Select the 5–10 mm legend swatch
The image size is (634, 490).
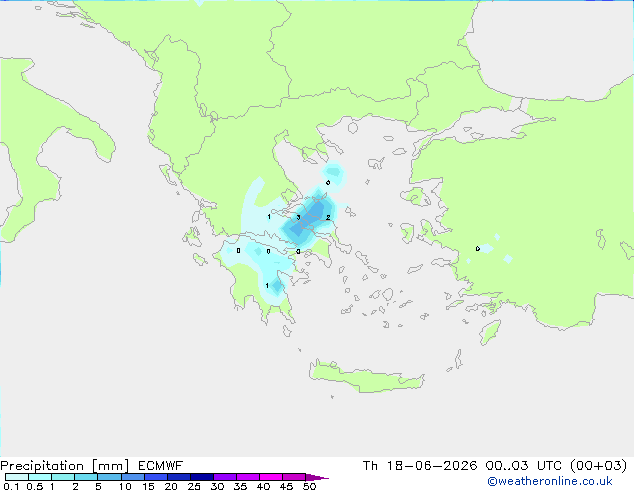(x=109, y=477)
